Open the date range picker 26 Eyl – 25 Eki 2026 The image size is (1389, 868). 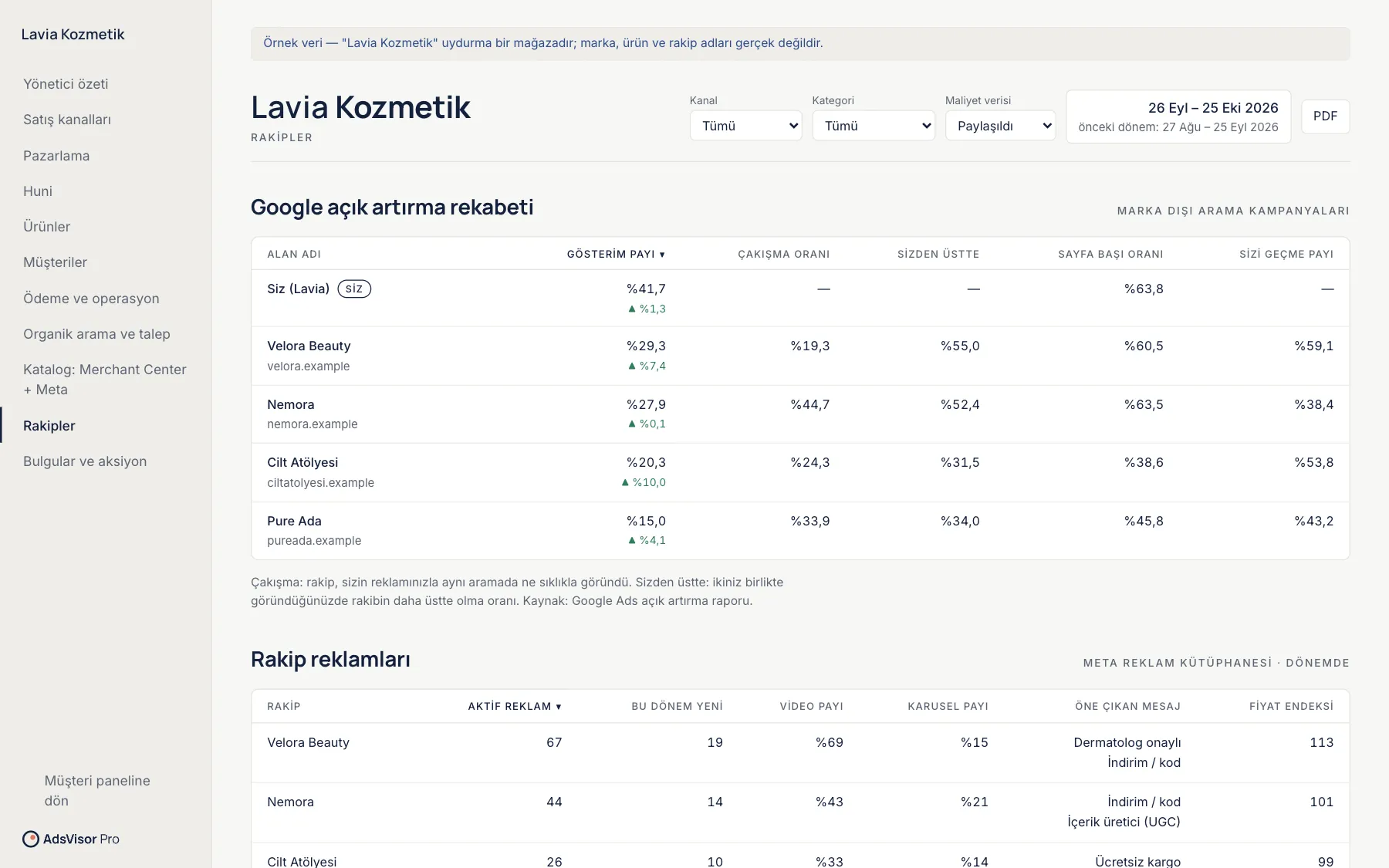pos(1178,117)
